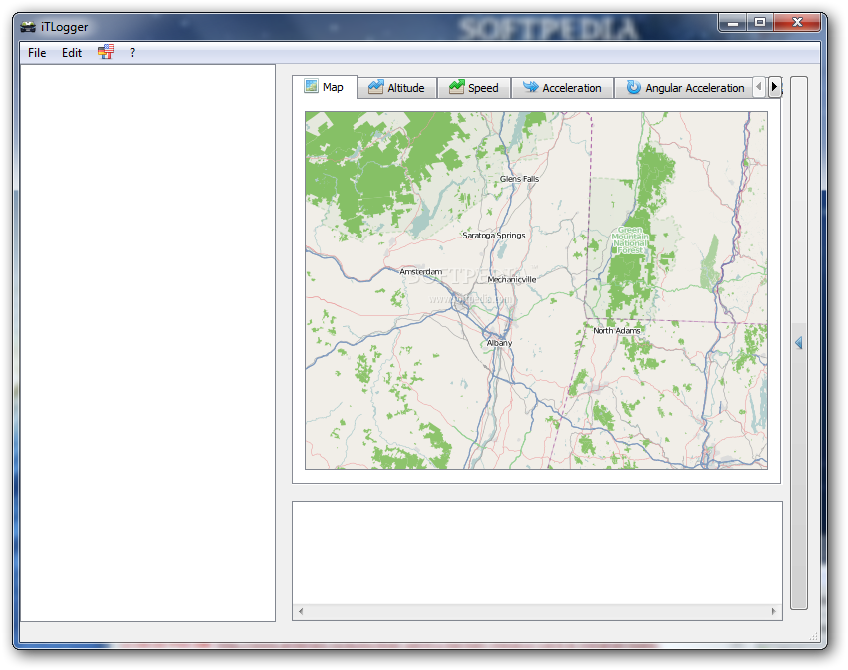The height and width of the screenshot is (670, 848).
Task: Click the language flags icon in menu bar
Action: 106,52
